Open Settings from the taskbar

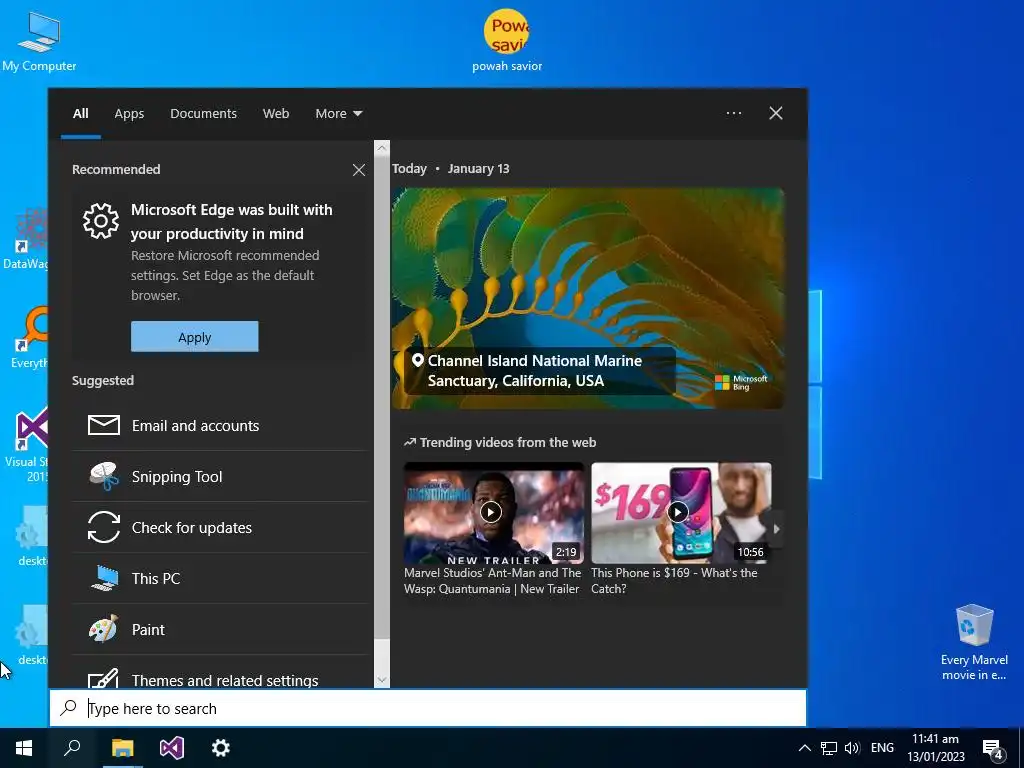[221, 748]
